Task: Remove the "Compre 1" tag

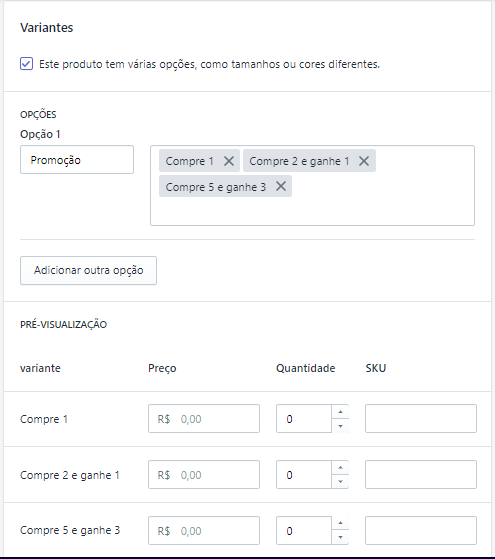Action: [x=229, y=161]
